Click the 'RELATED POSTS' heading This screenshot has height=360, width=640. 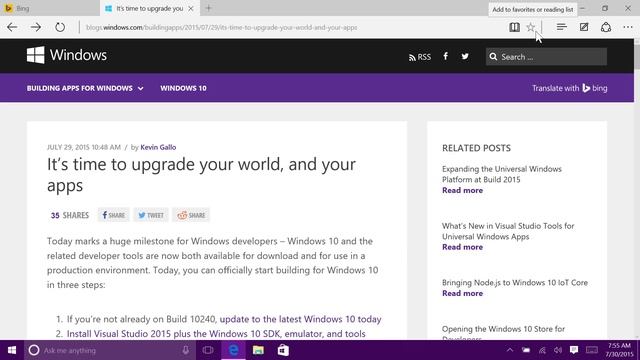(476, 148)
